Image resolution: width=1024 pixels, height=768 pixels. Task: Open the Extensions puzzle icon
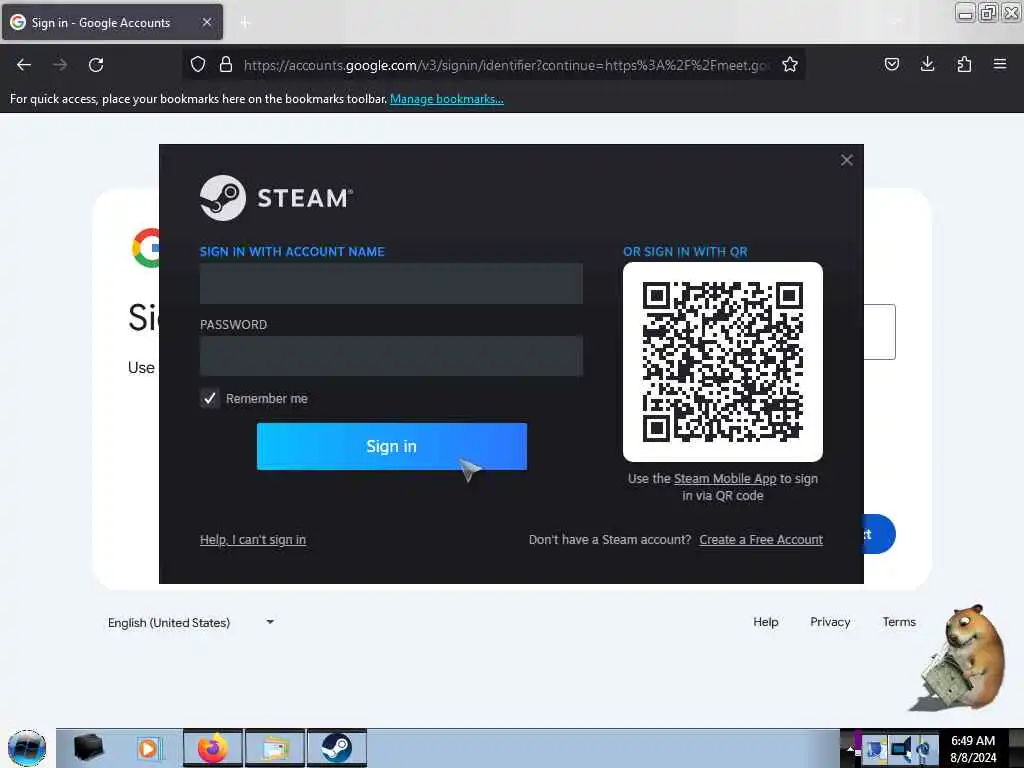point(964,64)
